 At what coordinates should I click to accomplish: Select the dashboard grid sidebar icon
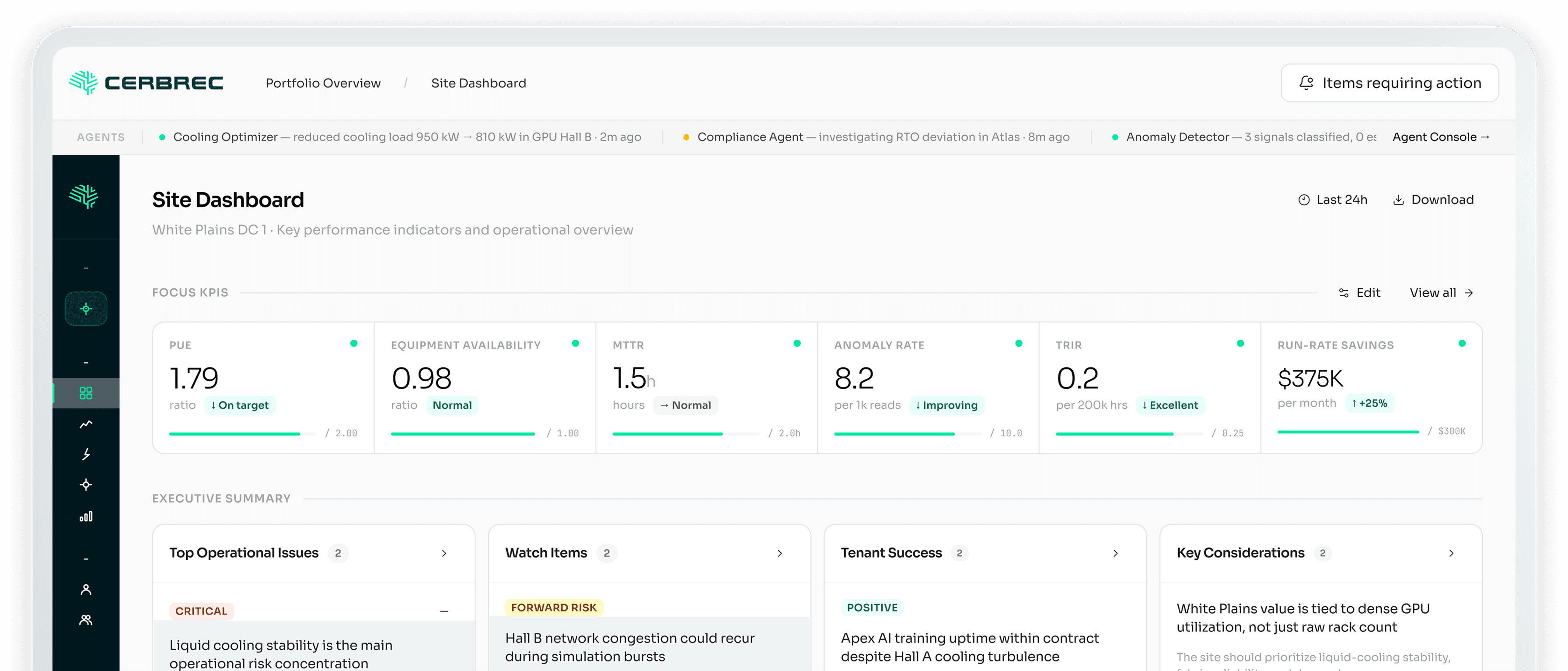pyautogui.click(x=86, y=393)
